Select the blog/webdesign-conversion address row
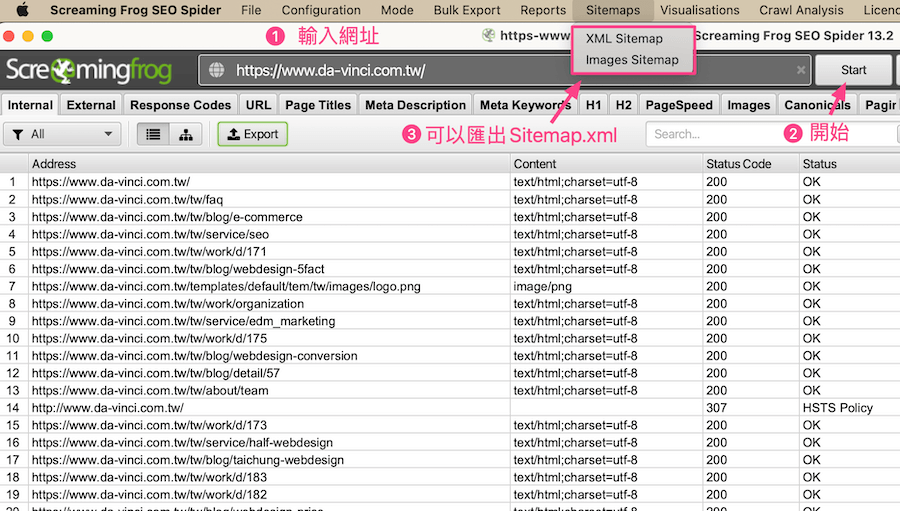 450,355
